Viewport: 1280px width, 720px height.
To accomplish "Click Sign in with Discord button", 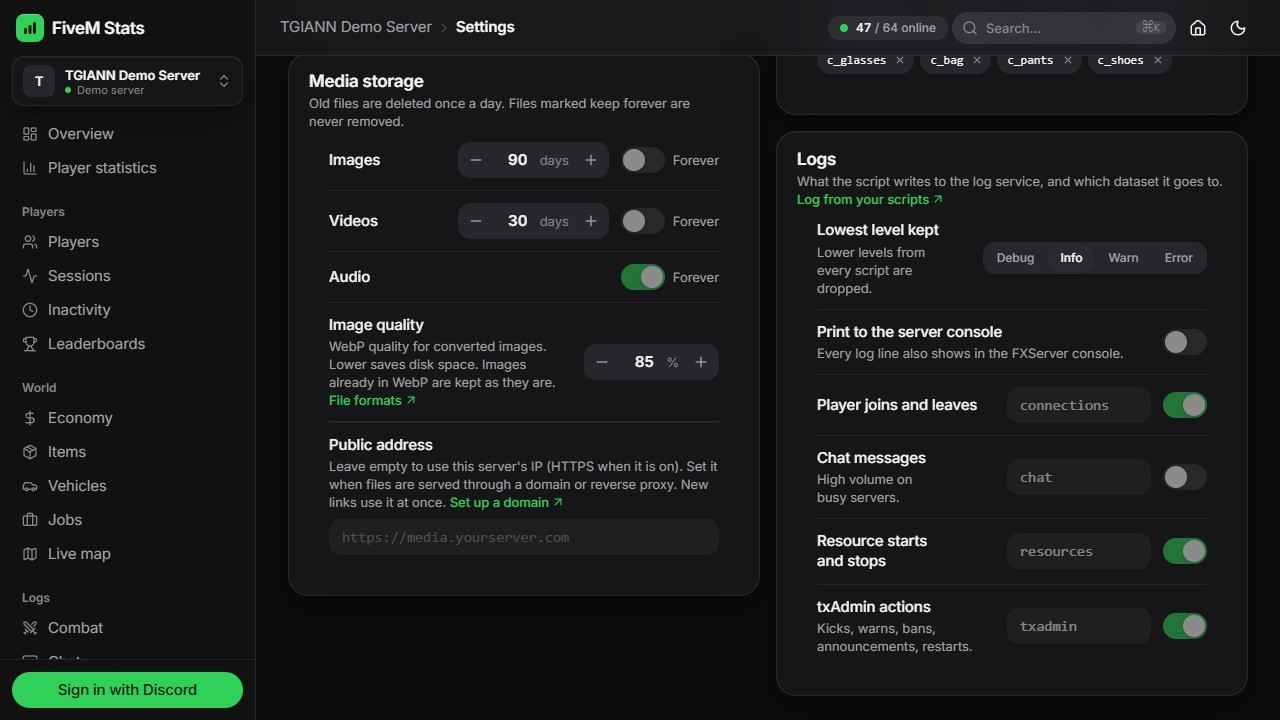I will point(127,690).
